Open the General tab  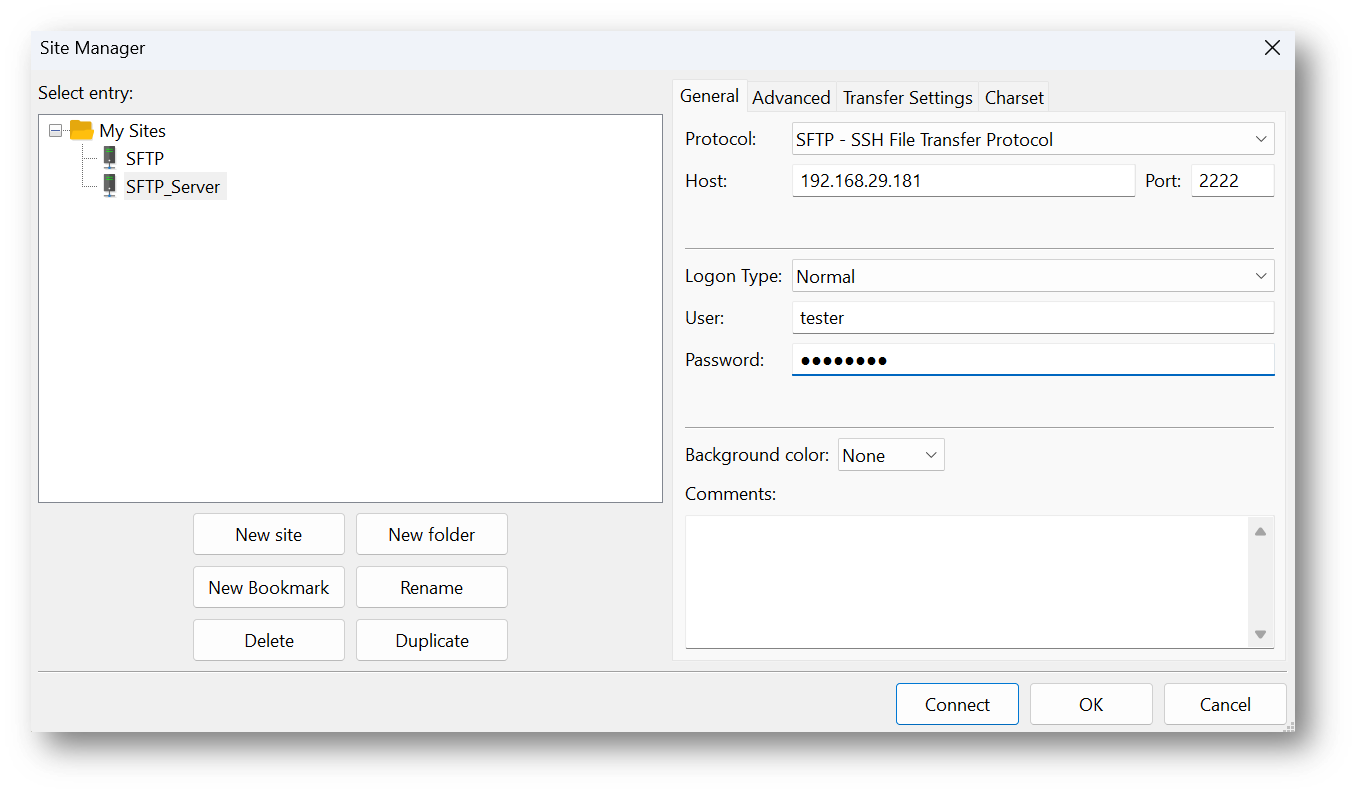(x=709, y=96)
